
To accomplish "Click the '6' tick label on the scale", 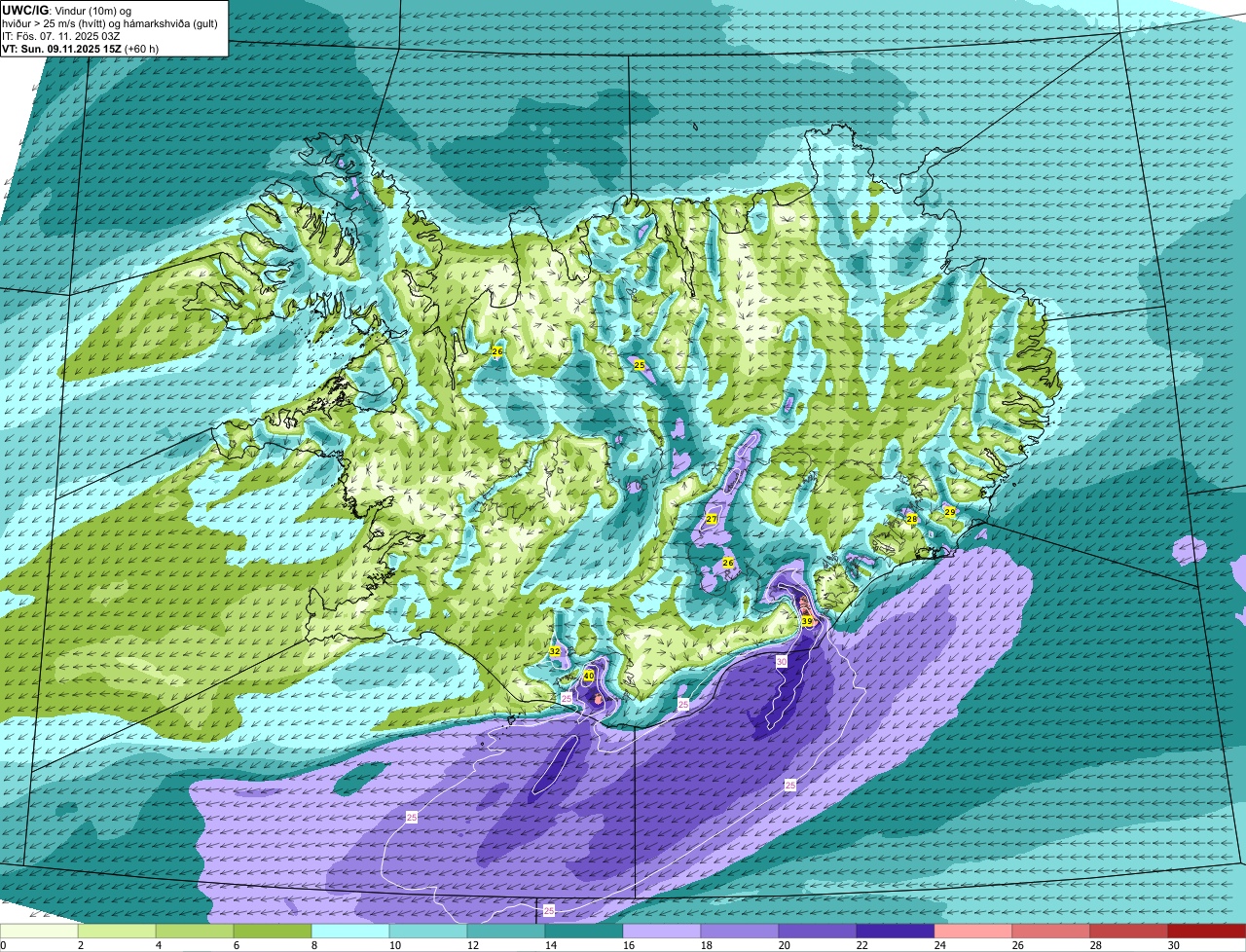I will [x=236, y=945].
